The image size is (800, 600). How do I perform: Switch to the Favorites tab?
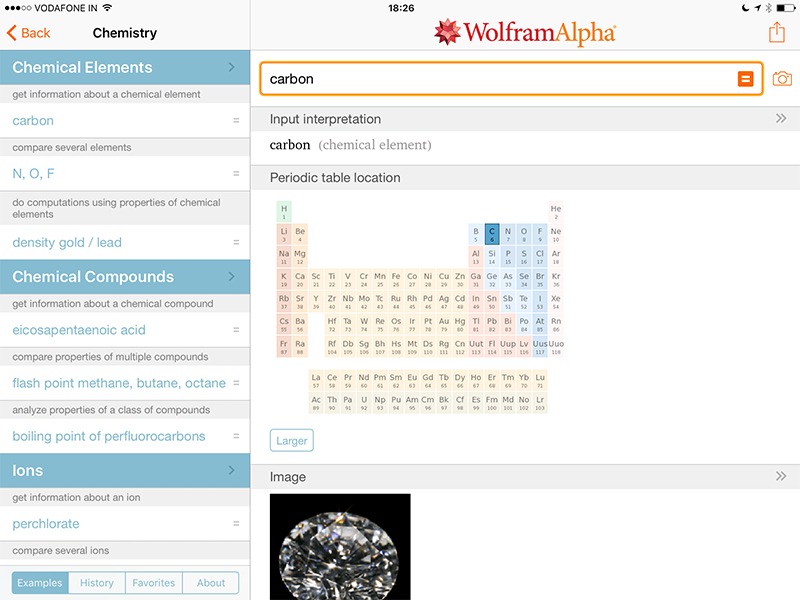point(154,583)
